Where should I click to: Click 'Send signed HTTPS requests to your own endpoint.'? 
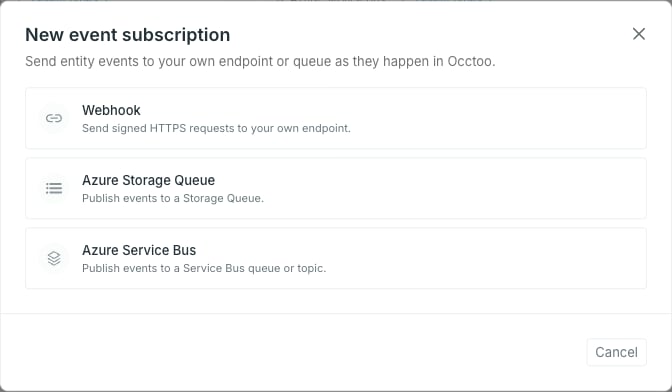(x=216, y=128)
